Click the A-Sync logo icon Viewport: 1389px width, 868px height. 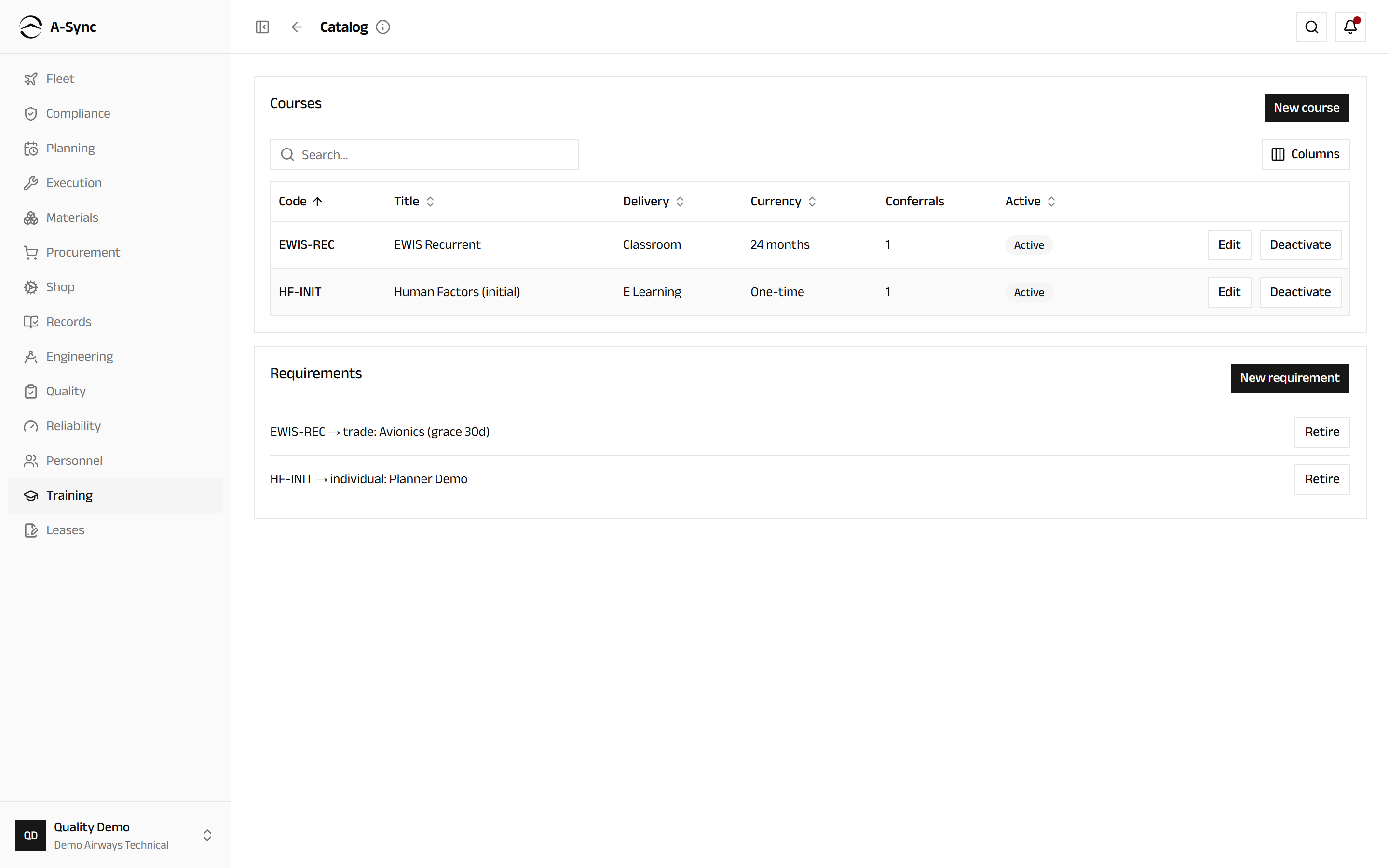coord(30,27)
